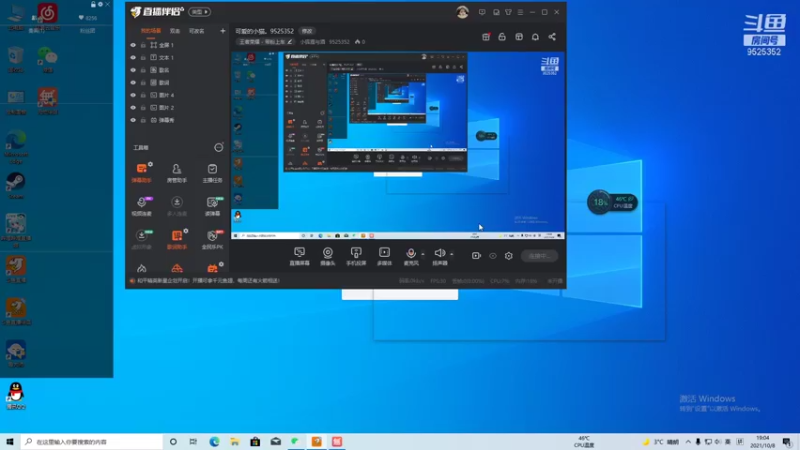Open Microsoft Edge from the taskbar
Viewport: 800px width, 450px height.
214,442
